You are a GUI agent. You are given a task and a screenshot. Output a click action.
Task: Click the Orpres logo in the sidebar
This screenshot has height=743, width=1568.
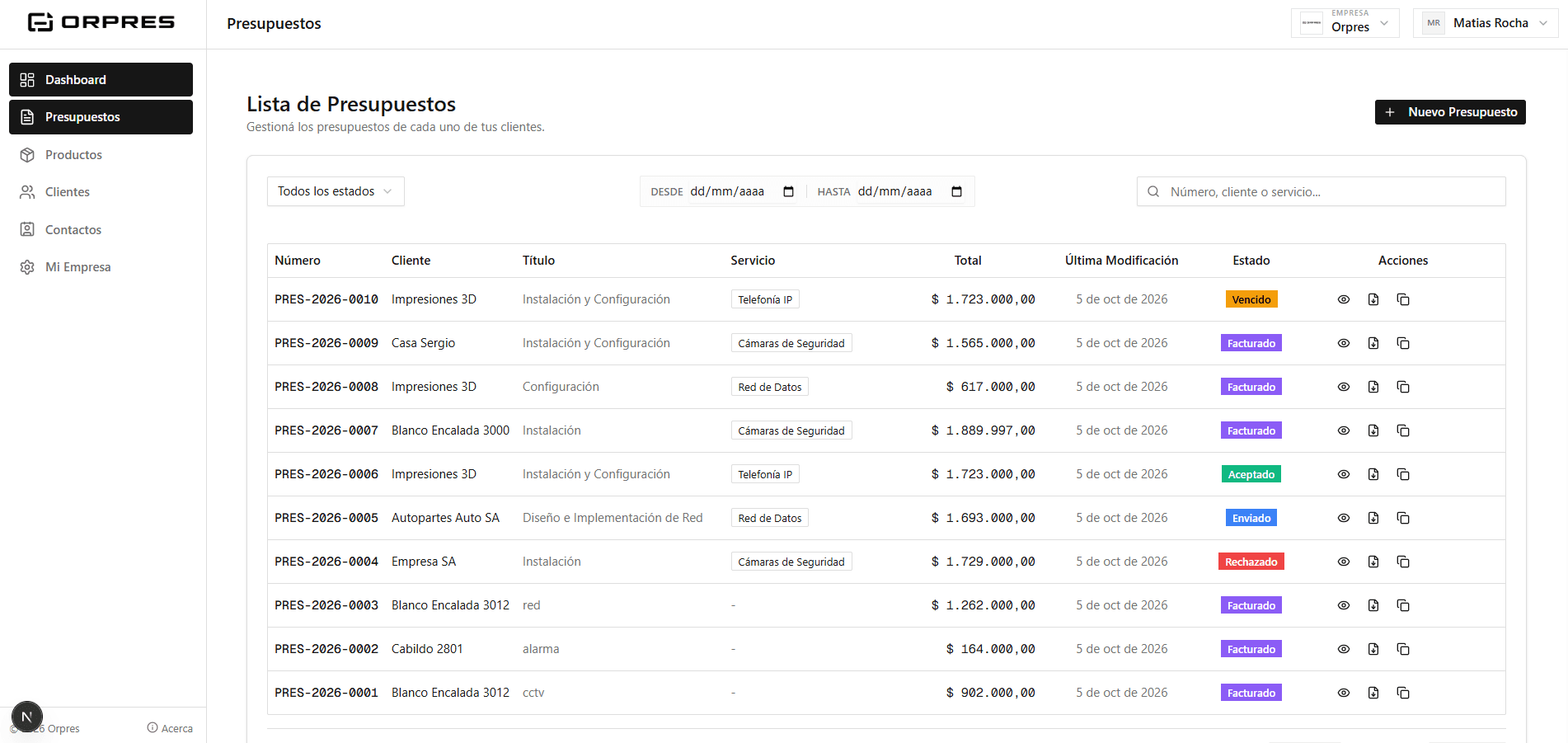point(101,22)
